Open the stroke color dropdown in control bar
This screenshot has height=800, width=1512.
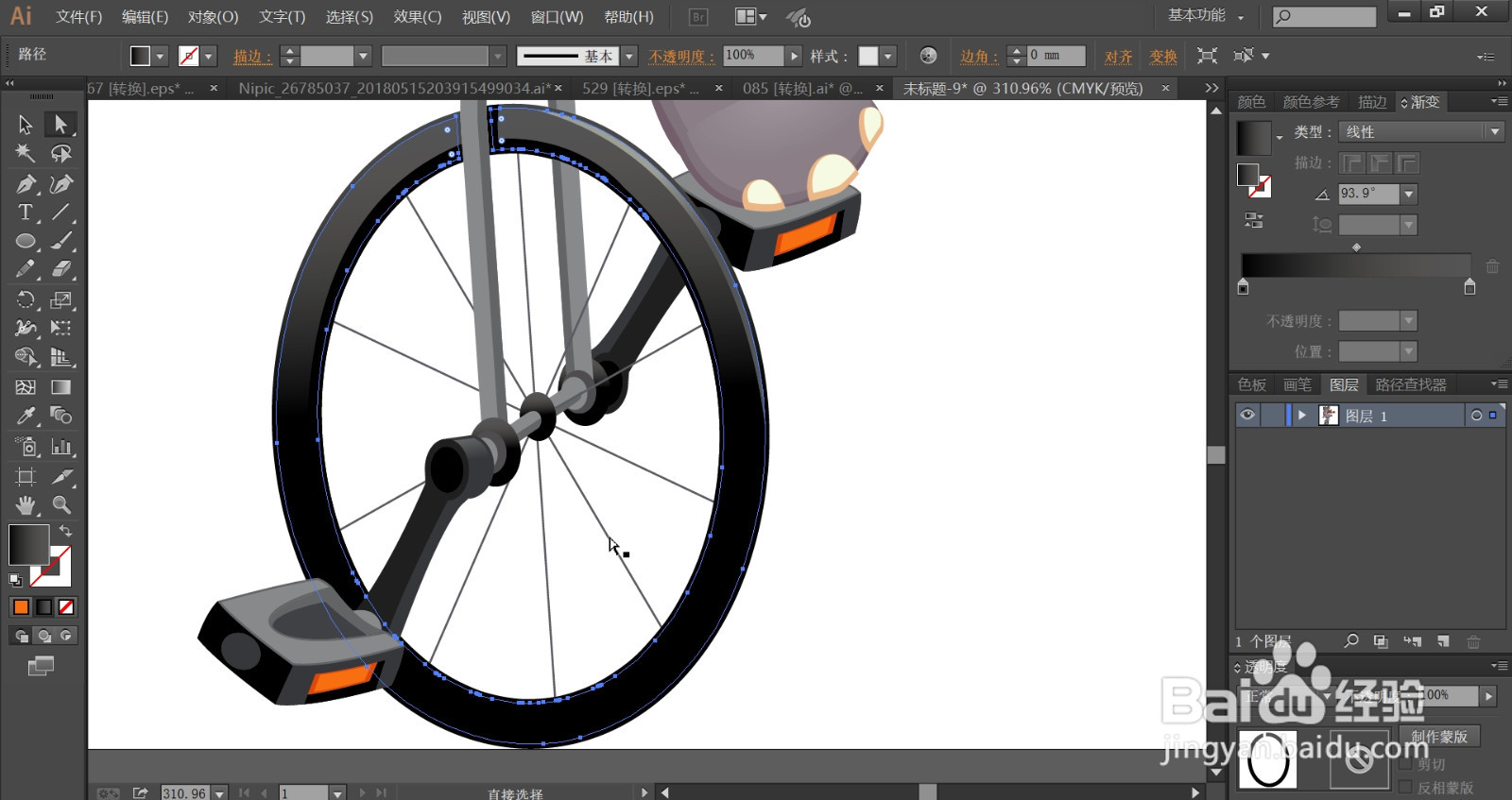tap(209, 57)
